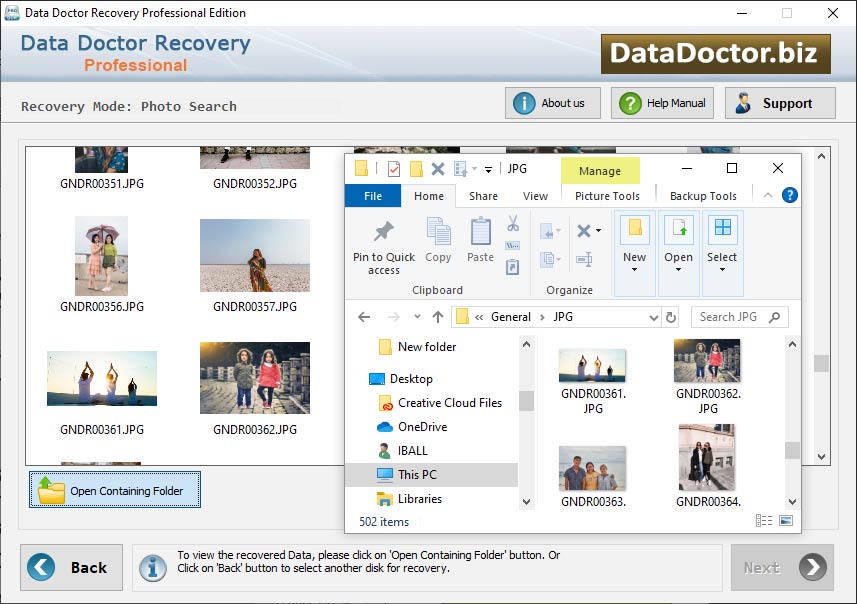The image size is (857, 604).
Task: Collapse the ribbon with chevron arrow
Action: point(768,196)
